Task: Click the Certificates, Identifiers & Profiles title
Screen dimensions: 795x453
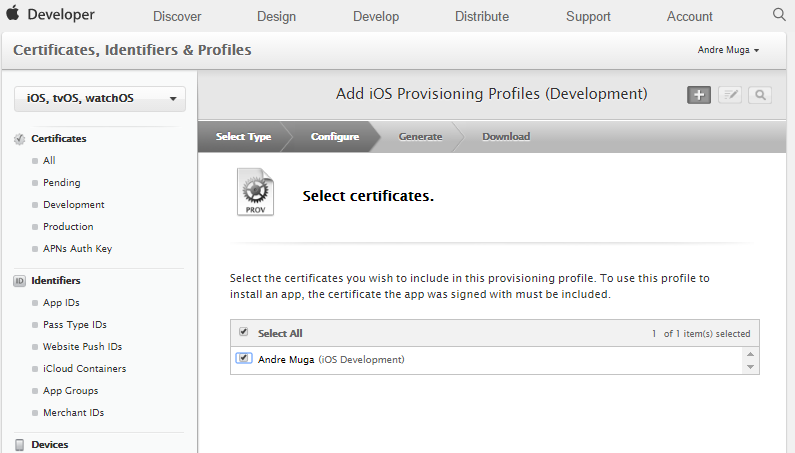Action: [132, 50]
